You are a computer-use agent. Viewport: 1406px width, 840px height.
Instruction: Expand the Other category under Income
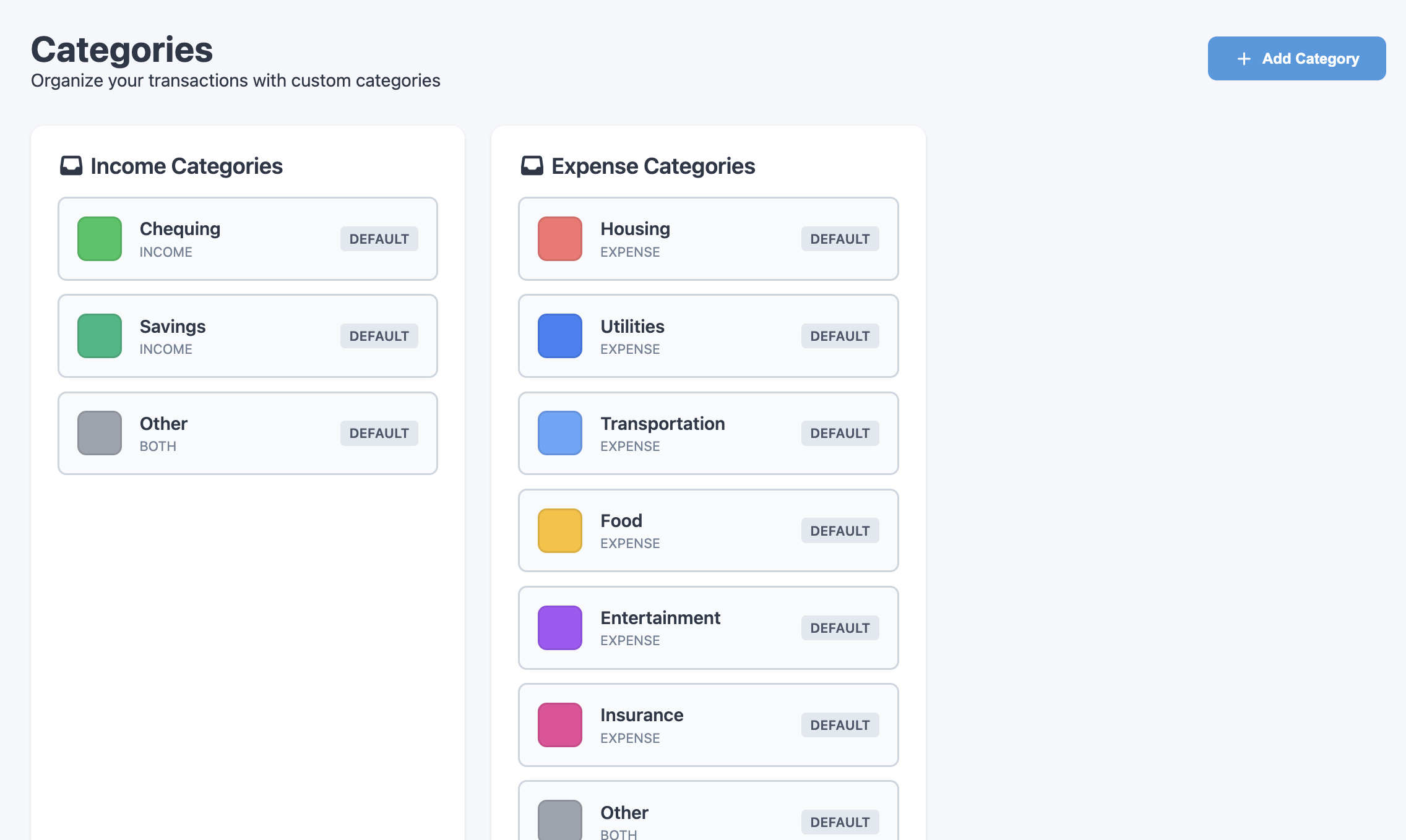247,433
